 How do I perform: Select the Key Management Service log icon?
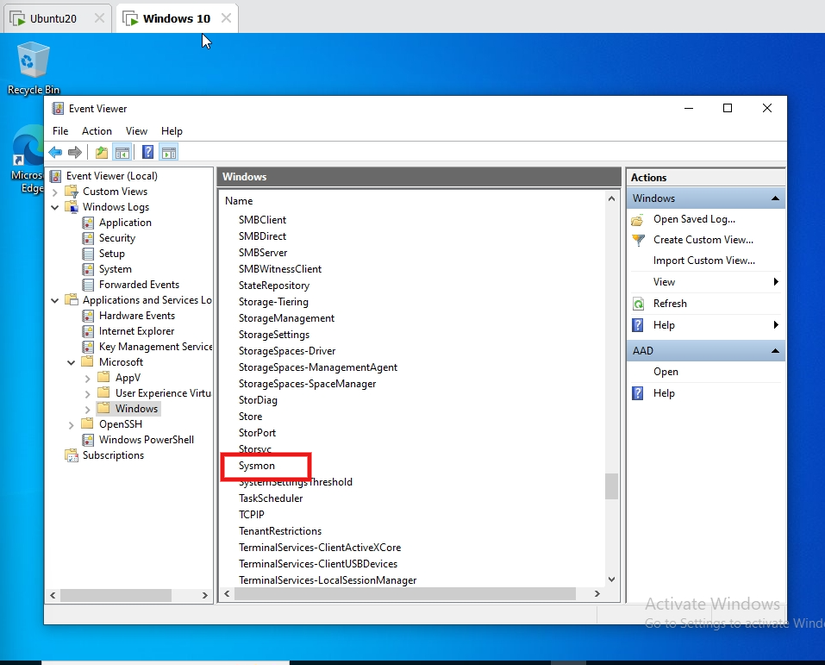pyautogui.click(x=88, y=347)
